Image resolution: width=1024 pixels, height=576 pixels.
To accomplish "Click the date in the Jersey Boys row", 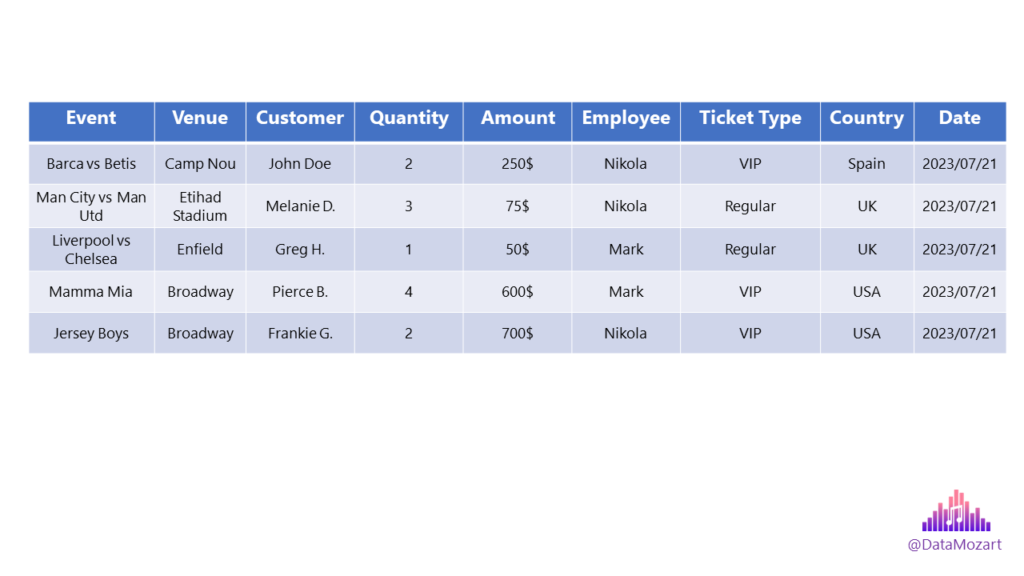I will pyautogui.click(x=960, y=333).
